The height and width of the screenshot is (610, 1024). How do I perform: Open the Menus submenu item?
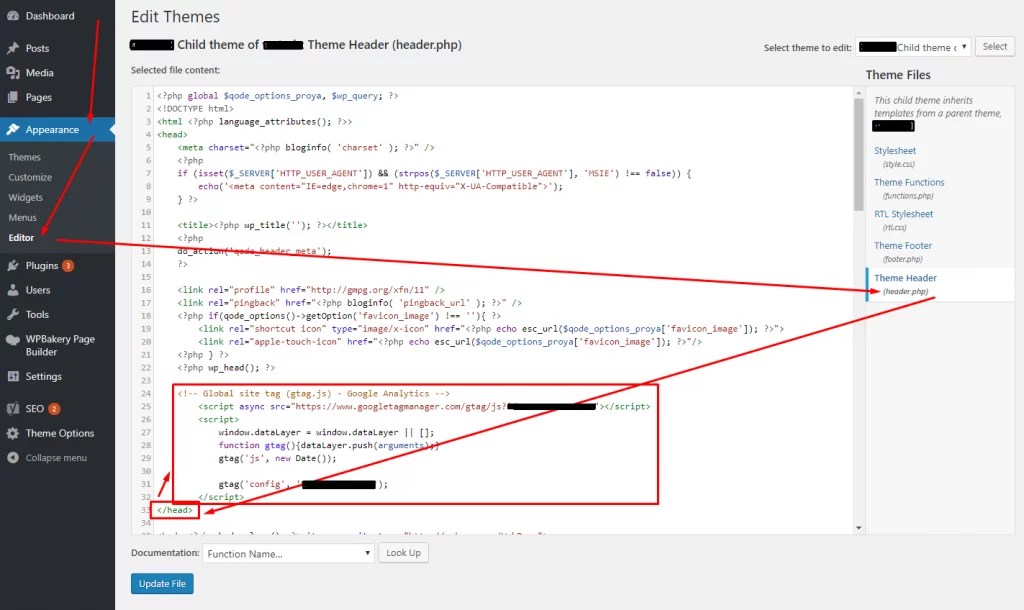[x=23, y=218]
